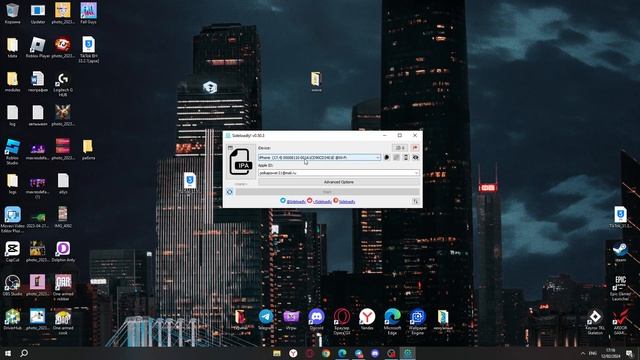
Task: Open the IMG_4092 file on desktop
Action: (x=63, y=217)
